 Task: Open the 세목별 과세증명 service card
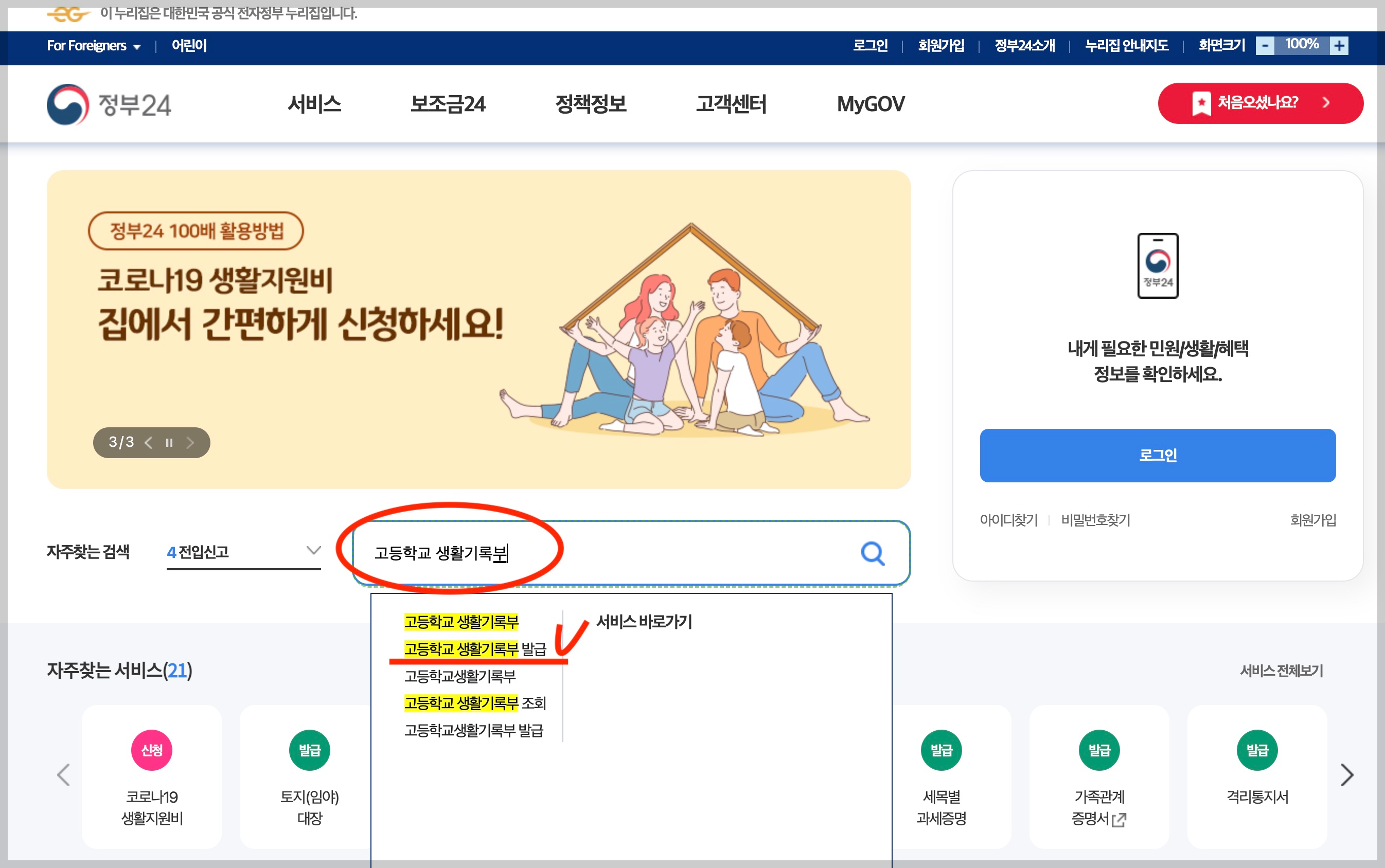(x=941, y=776)
